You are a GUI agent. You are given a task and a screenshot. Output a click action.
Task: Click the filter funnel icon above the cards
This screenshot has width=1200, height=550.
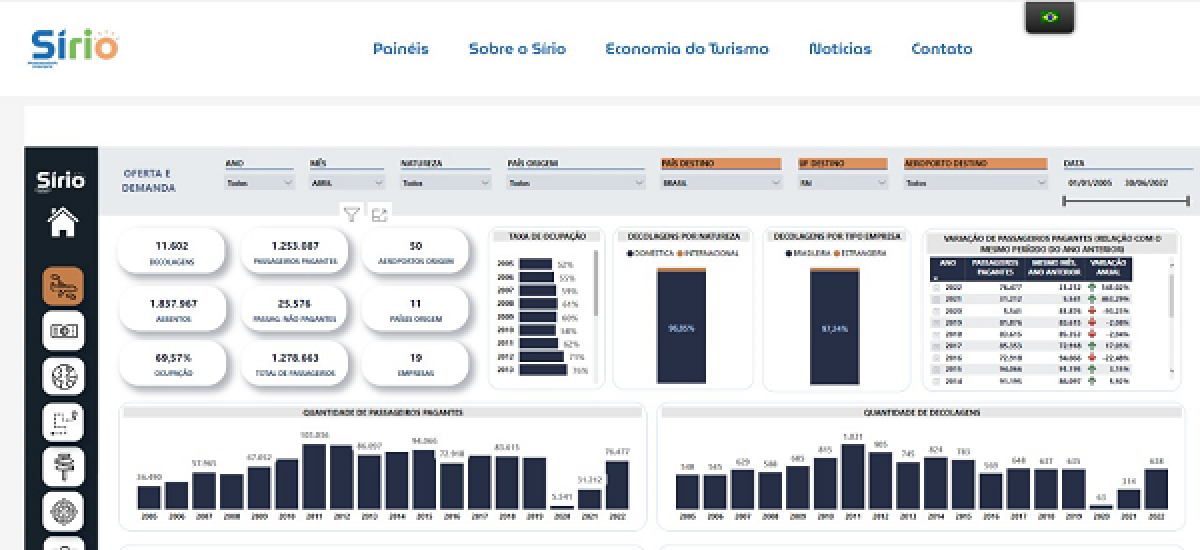[351, 213]
